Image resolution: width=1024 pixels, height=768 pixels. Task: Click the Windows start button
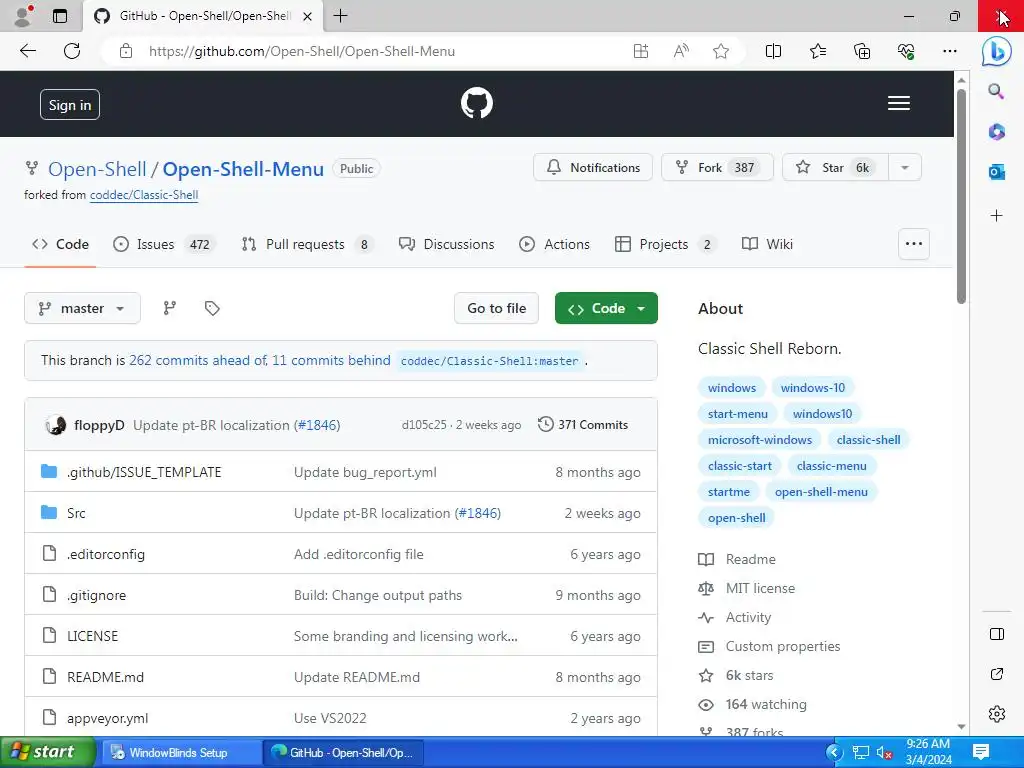pyautogui.click(x=47, y=752)
